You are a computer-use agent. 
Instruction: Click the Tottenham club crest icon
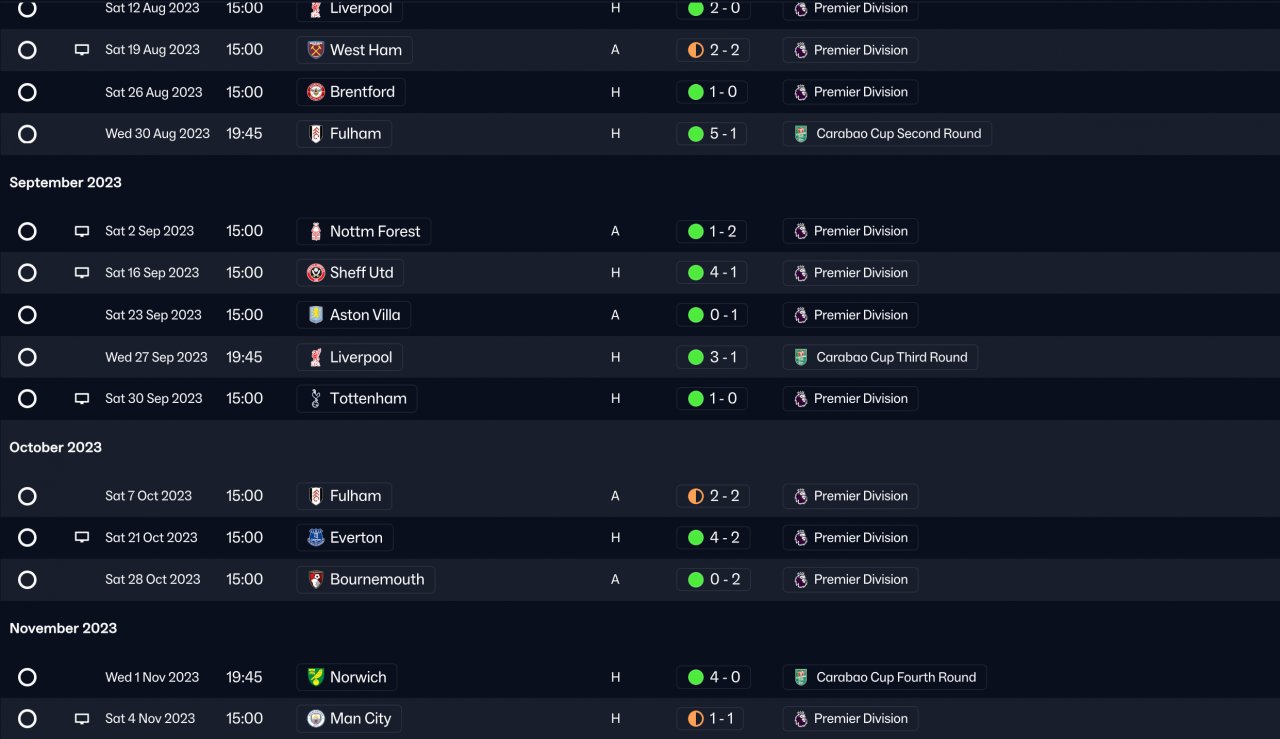click(316, 399)
